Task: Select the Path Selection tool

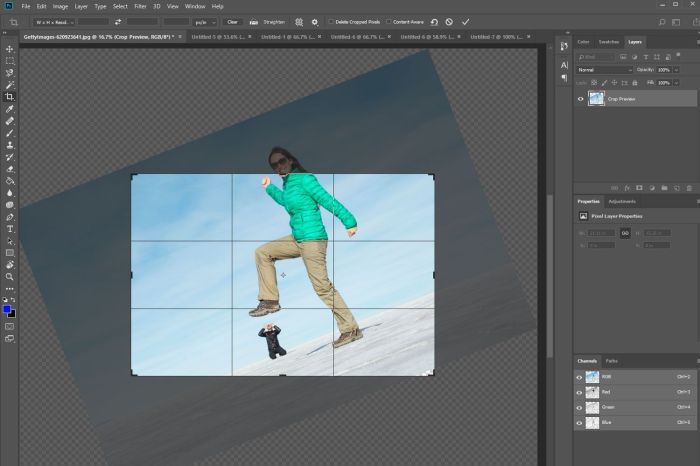Action: click(9, 241)
